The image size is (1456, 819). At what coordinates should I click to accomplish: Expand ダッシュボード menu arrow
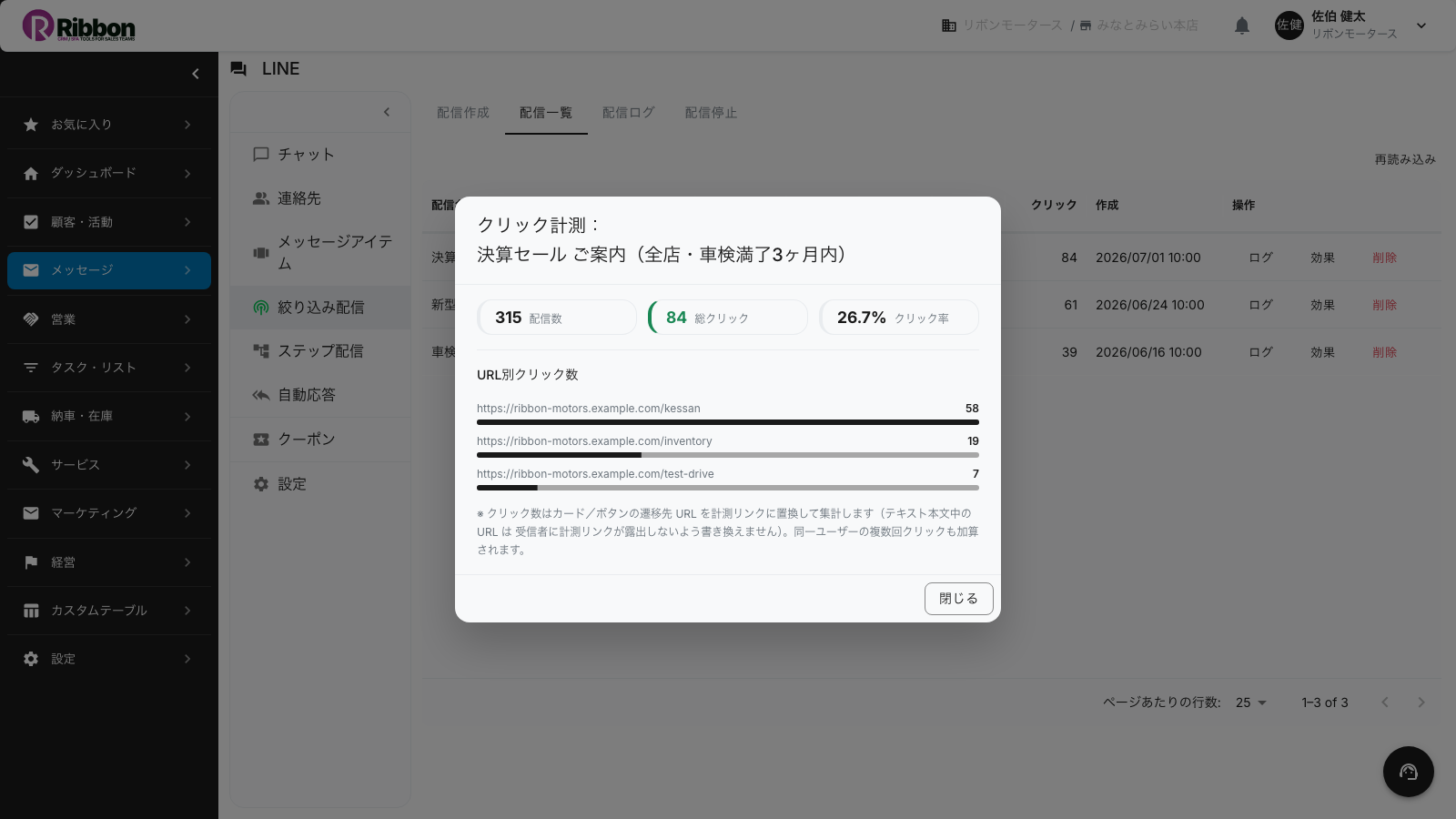pyautogui.click(x=187, y=173)
